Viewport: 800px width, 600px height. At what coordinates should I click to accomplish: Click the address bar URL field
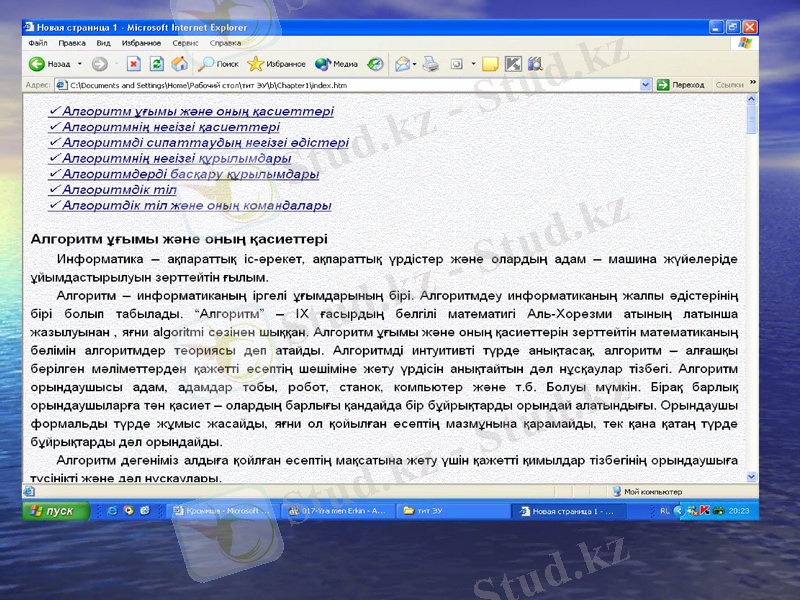[350, 86]
